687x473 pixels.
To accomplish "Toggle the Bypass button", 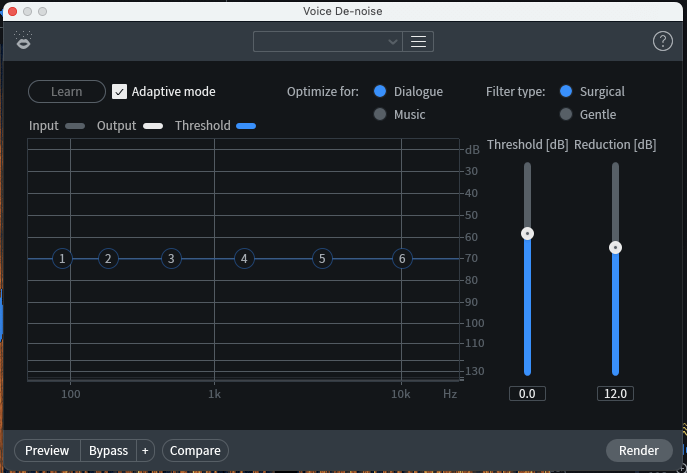I will 108,451.
